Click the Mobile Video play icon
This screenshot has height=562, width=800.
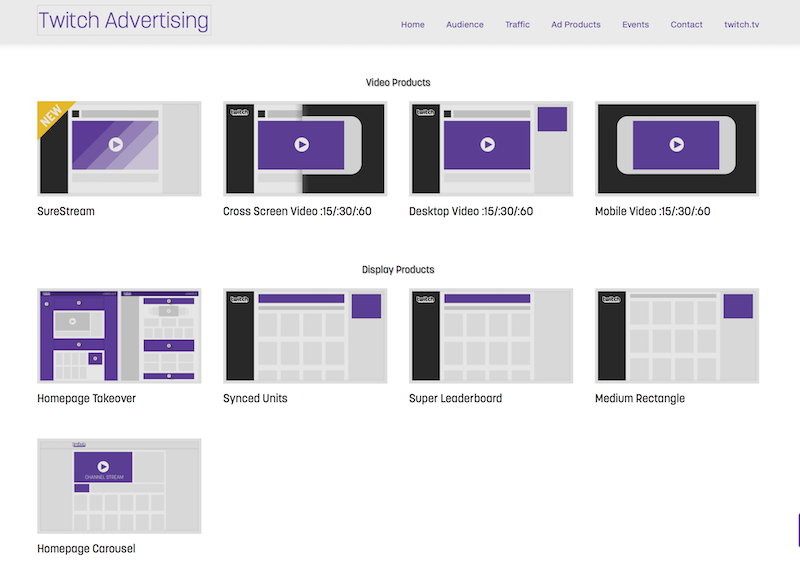click(677, 144)
